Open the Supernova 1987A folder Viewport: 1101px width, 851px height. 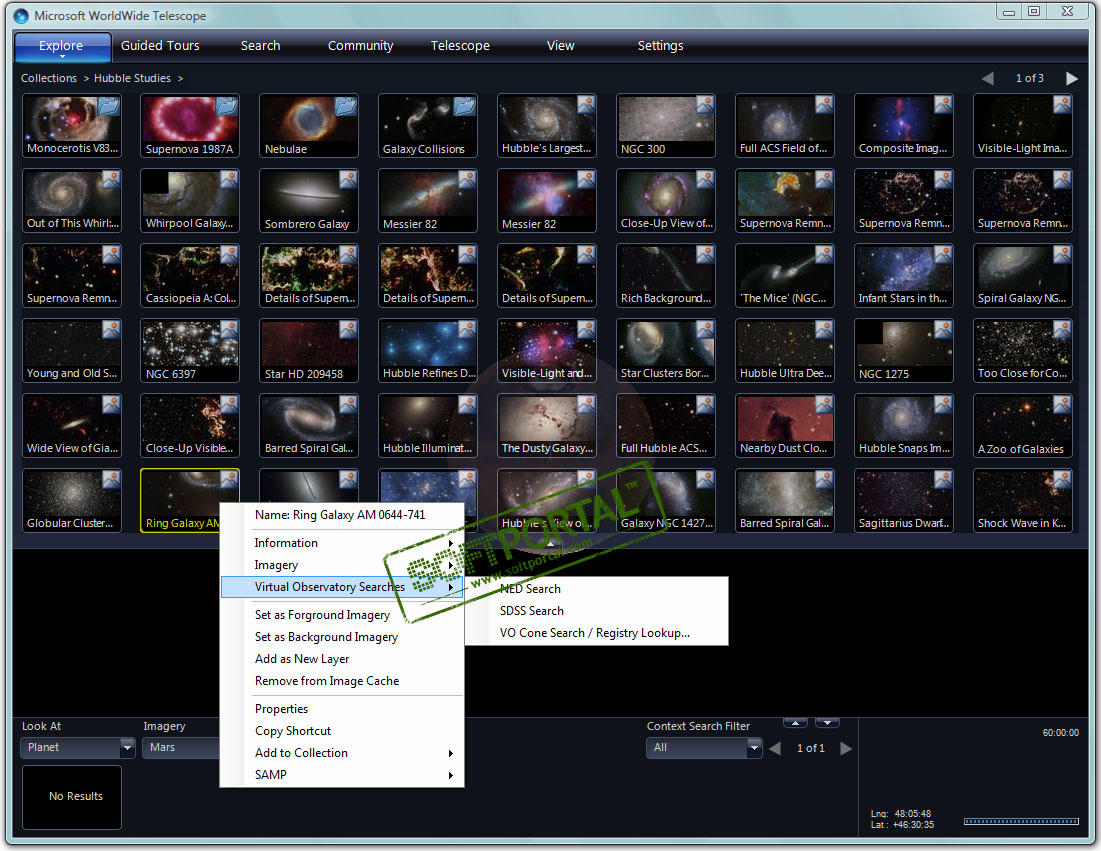pyautogui.click(x=190, y=126)
